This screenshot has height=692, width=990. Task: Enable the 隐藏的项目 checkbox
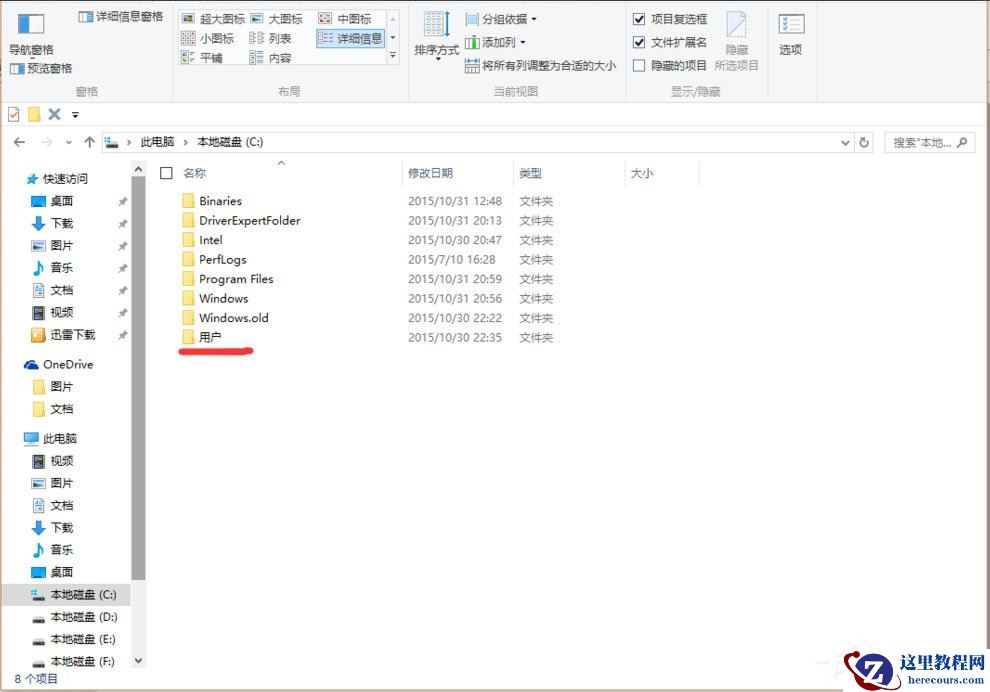point(639,64)
